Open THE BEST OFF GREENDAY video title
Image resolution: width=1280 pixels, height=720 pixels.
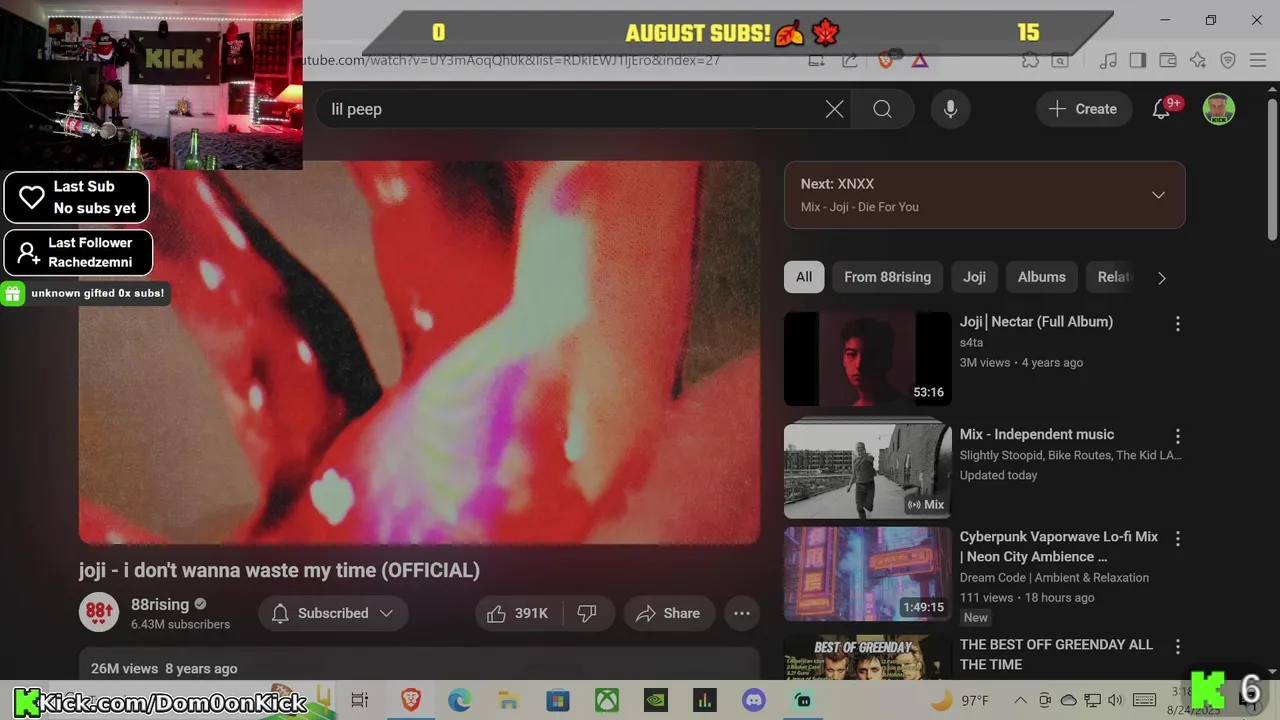coord(1056,654)
